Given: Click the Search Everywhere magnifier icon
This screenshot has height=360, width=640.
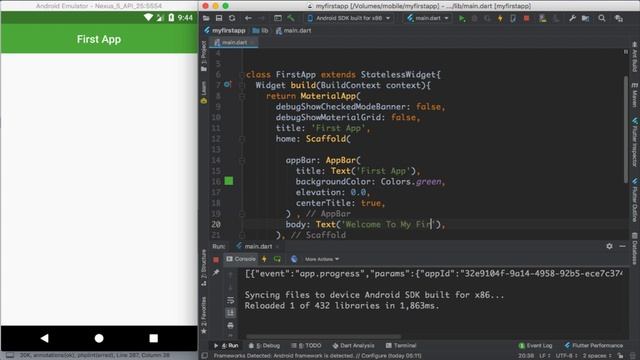Looking at the screenshot, I should click(602, 18).
